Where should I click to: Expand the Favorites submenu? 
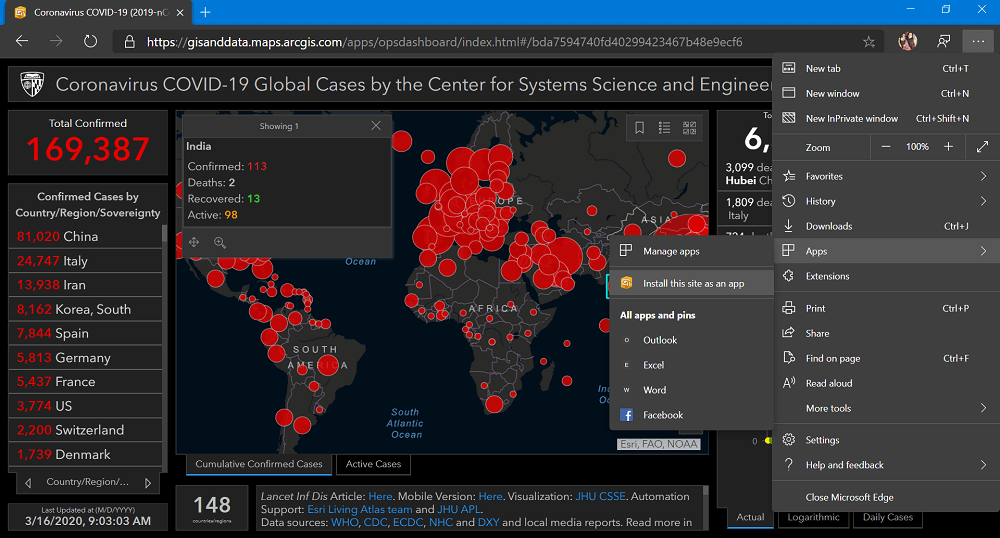click(x=886, y=176)
